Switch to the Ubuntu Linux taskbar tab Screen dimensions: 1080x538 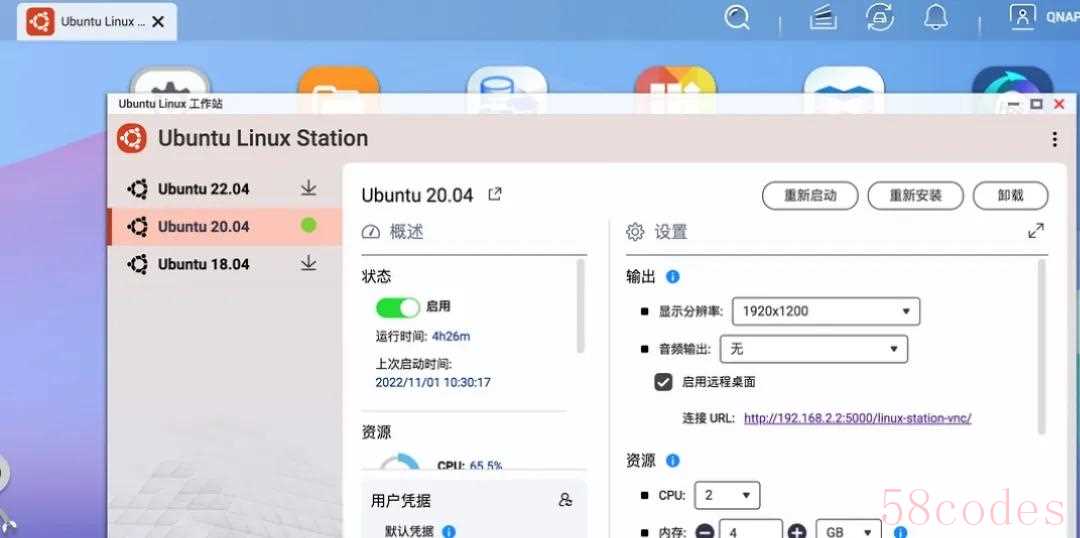(x=97, y=21)
